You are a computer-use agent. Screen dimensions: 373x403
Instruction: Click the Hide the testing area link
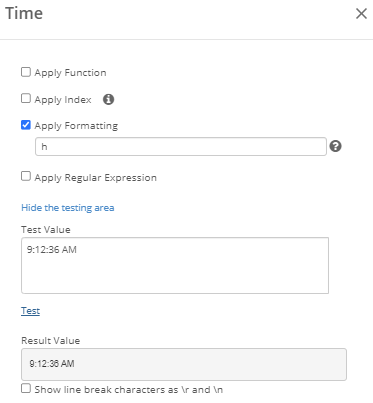click(x=68, y=208)
